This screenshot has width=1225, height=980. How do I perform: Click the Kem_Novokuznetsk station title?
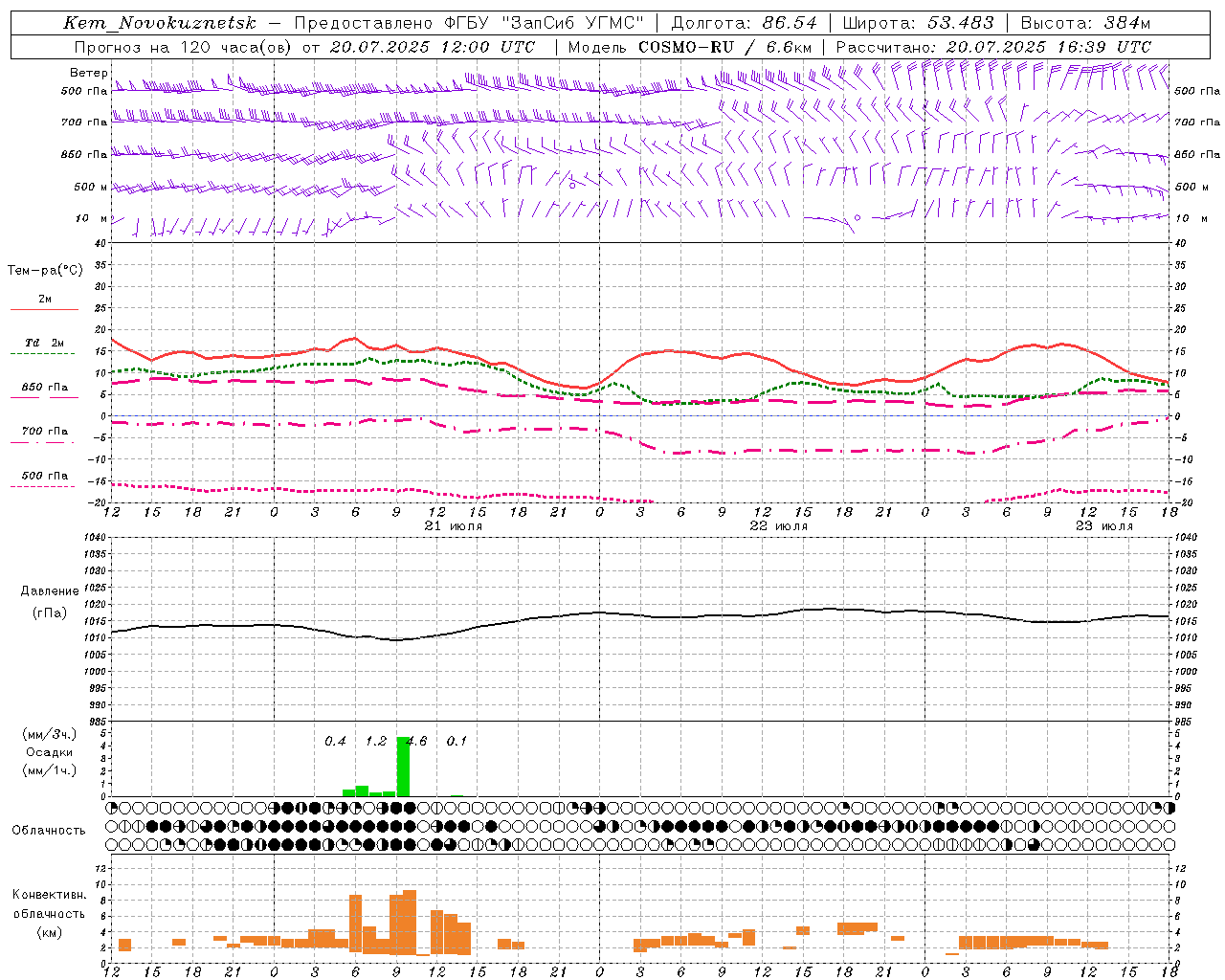click(x=160, y=23)
